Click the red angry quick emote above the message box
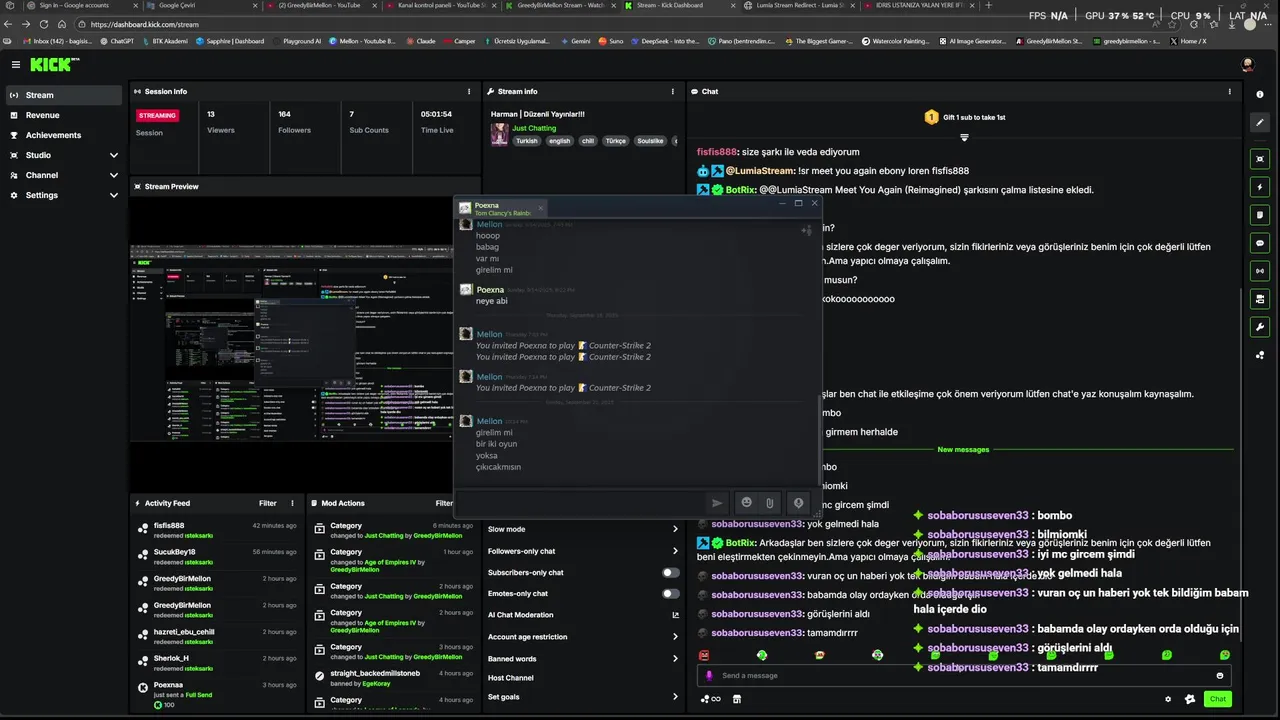This screenshot has width=1280, height=720. [x=704, y=655]
